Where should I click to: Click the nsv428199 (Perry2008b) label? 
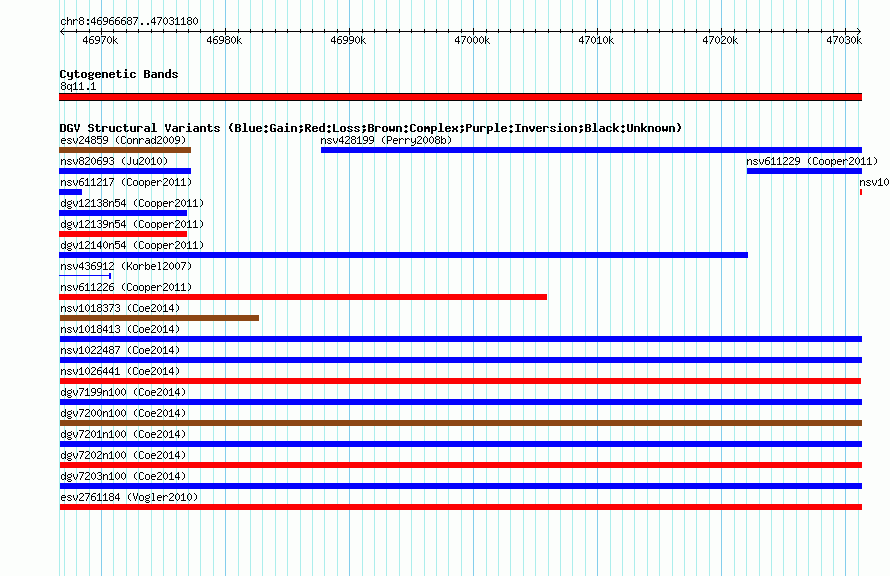[386, 140]
